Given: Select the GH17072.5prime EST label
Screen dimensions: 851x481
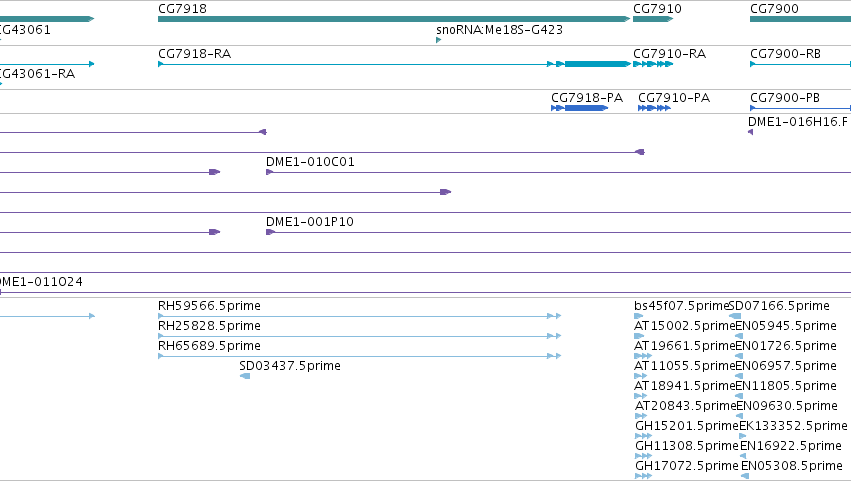Looking at the screenshot, I should pos(687,466).
